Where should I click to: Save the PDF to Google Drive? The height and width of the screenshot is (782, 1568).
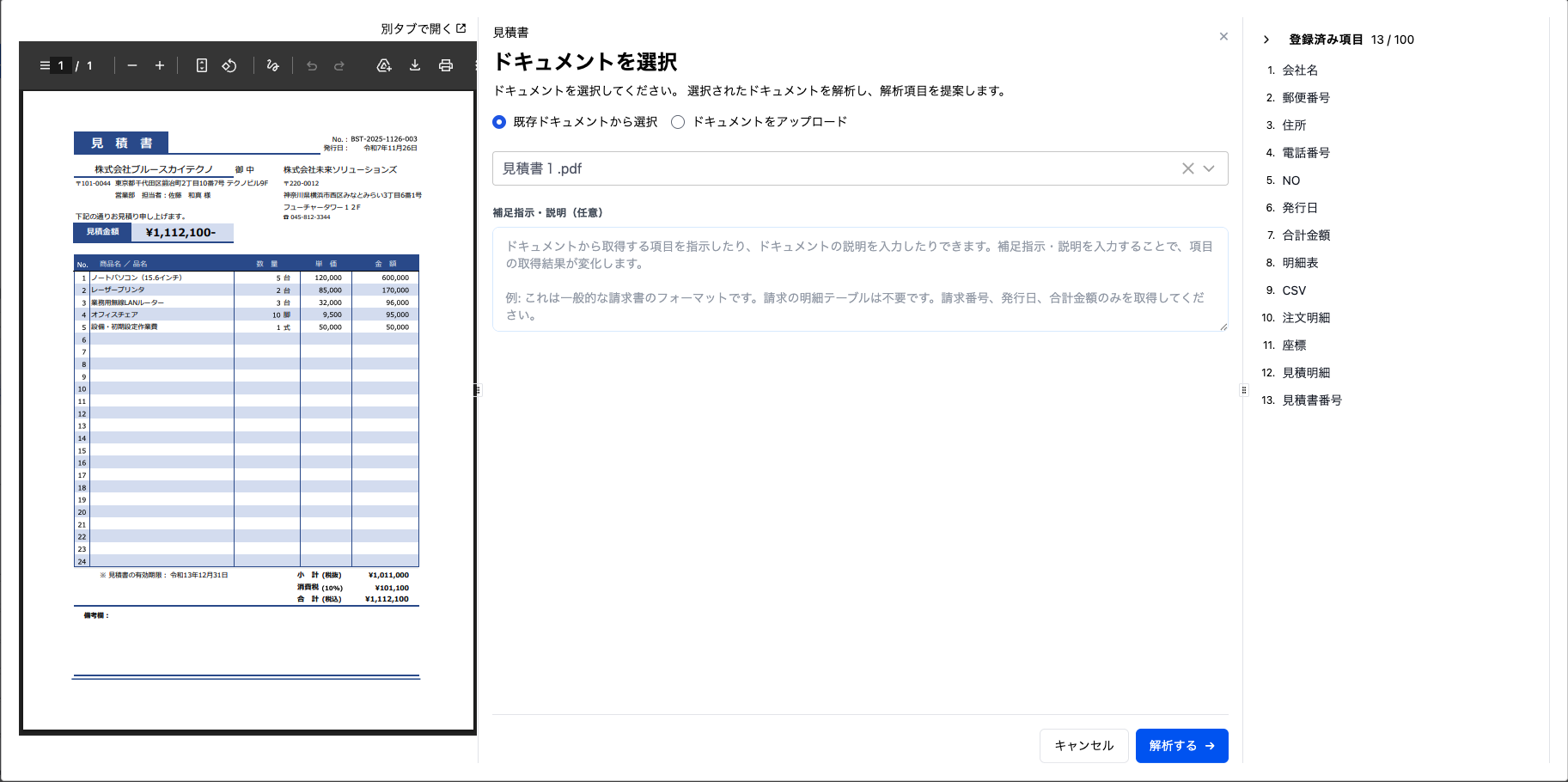[384, 65]
